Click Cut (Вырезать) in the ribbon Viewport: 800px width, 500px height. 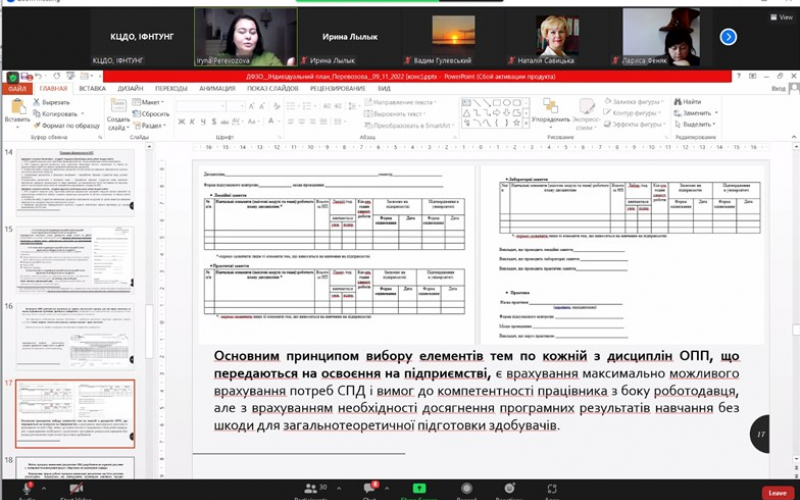[x=54, y=102]
